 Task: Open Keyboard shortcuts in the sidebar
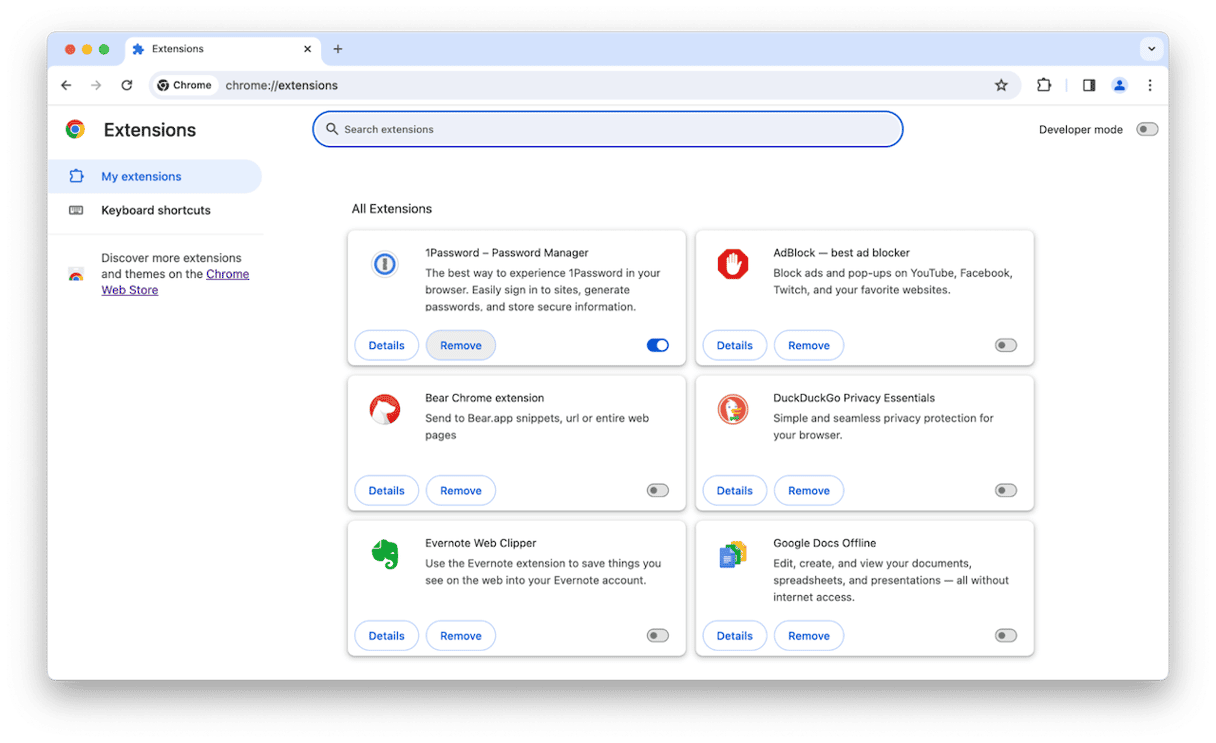pos(155,211)
